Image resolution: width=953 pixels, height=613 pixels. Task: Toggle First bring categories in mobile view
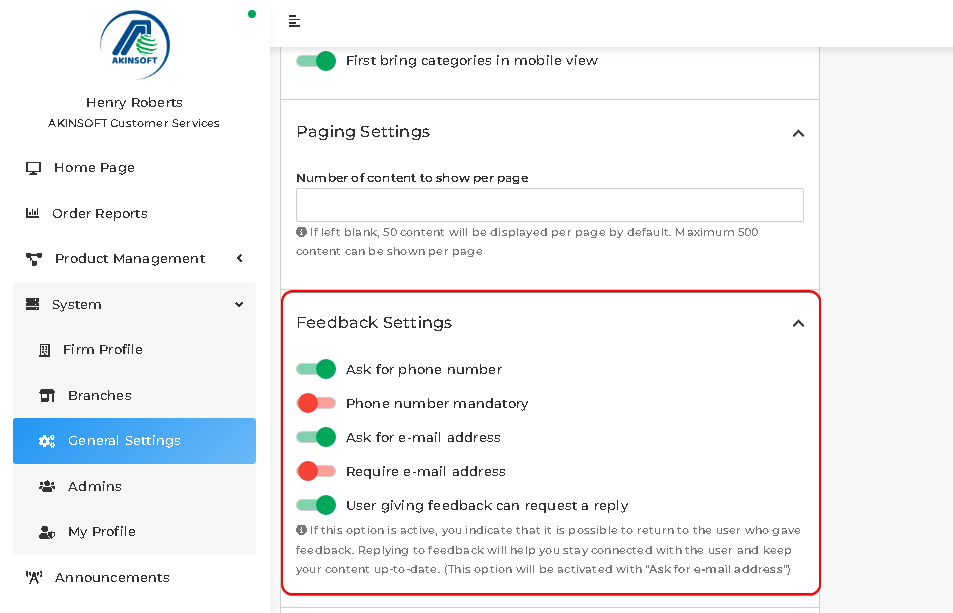(x=316, y=61)
